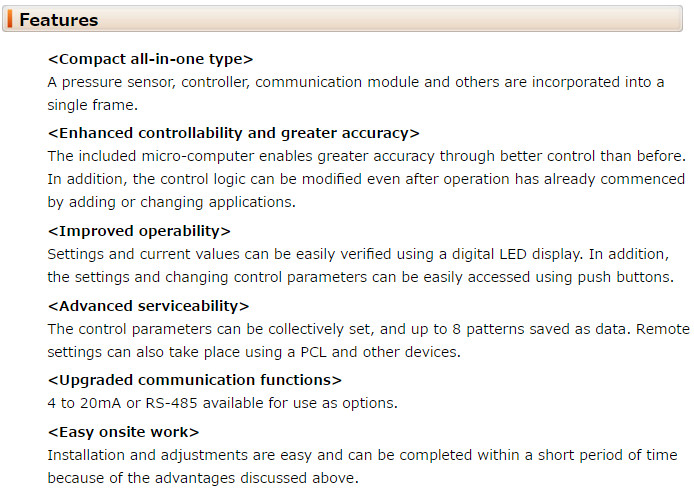Click the line starting 'A pressure sensor, controller'

pos(356,82)
